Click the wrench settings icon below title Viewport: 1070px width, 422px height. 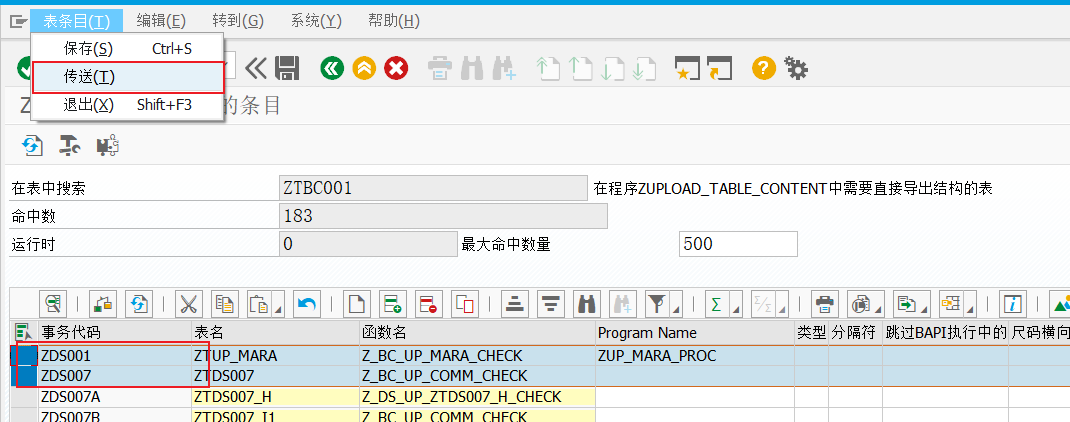[x=70, y=145]
